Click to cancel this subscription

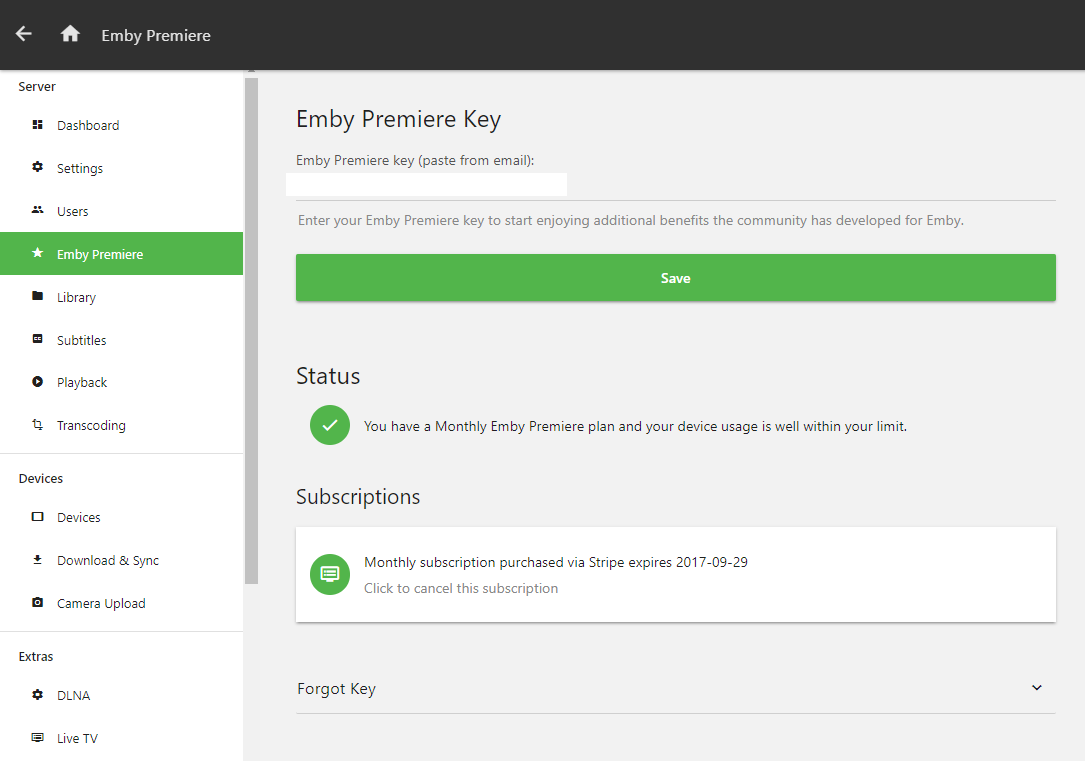pyautogui.click(x=461, y=588)
